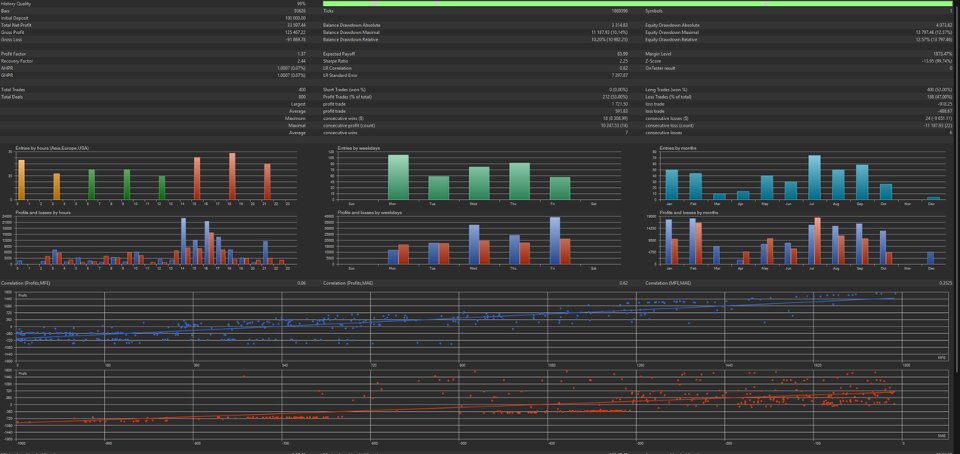Select Balance Drawdown Absolute label
This screenshot has height=454, width=960.
click(351, 25)
